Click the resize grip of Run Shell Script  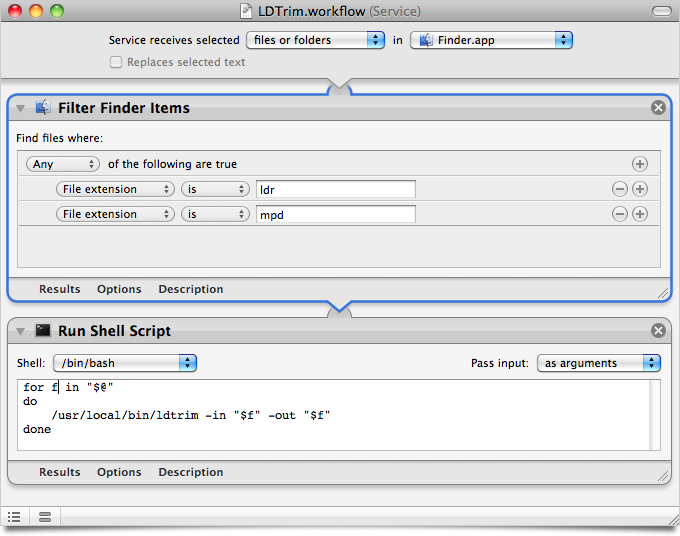tap(663, 476)
